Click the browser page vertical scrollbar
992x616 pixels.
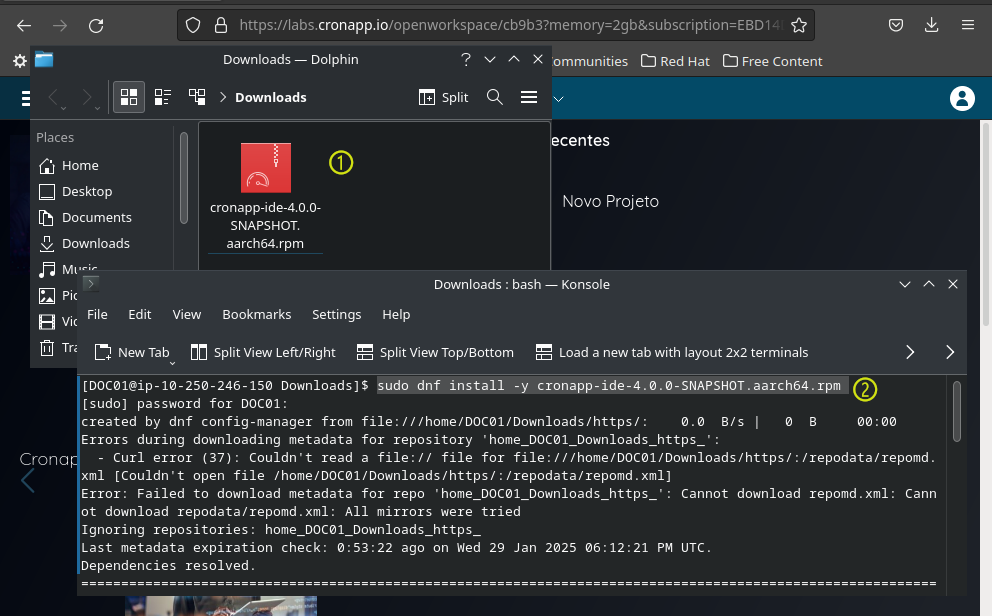(x=986, y=225)
